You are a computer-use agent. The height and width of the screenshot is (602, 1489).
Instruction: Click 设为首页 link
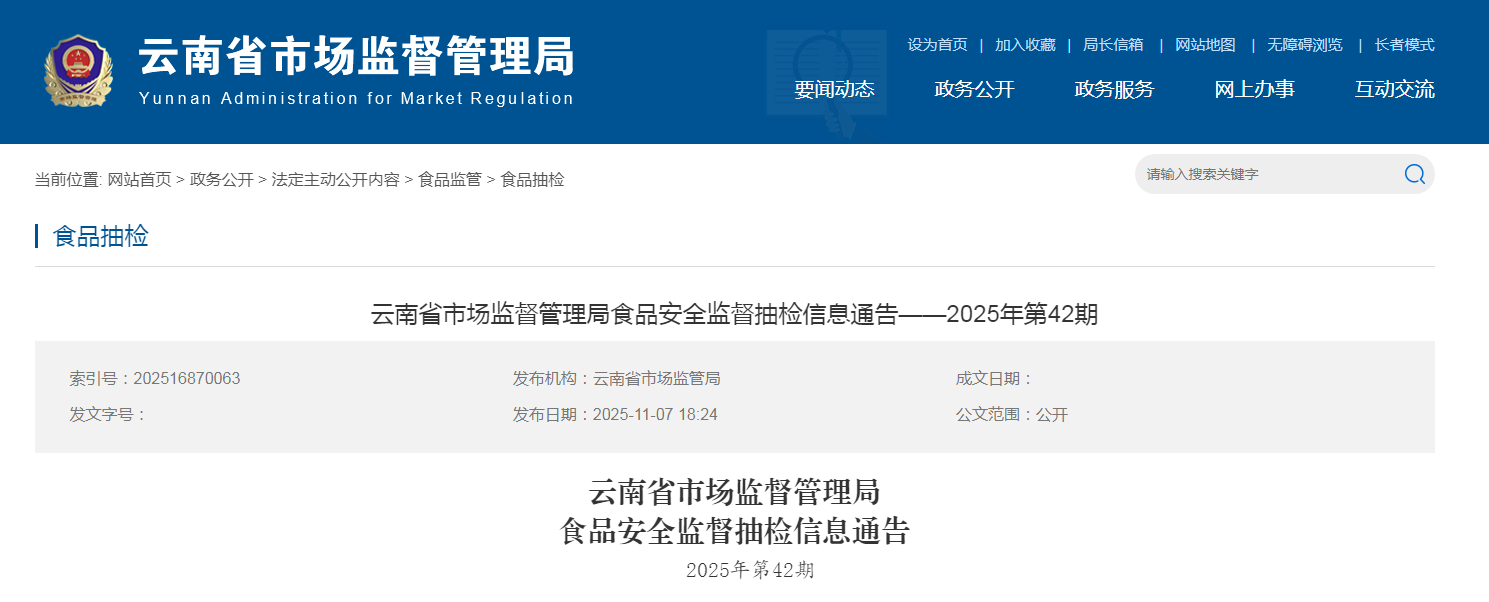click(937, 45)
